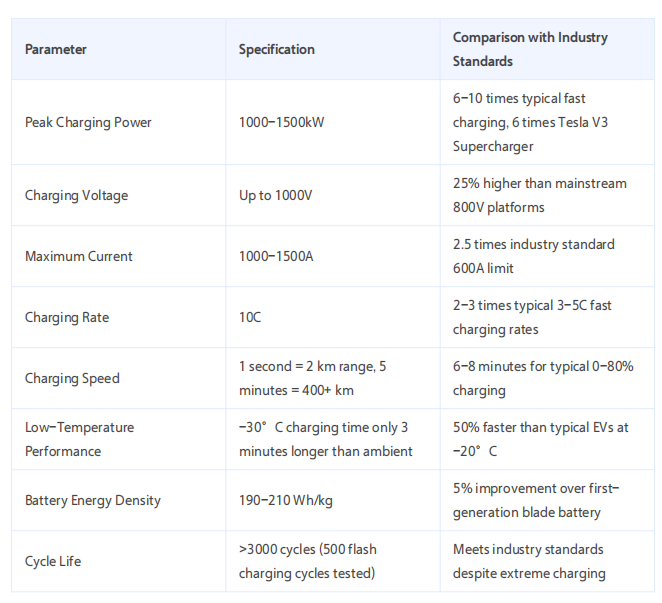Select the Peak Charging Power cell
Image resolution: width=662 pixels, height=603 pixels.
point(88,122)
